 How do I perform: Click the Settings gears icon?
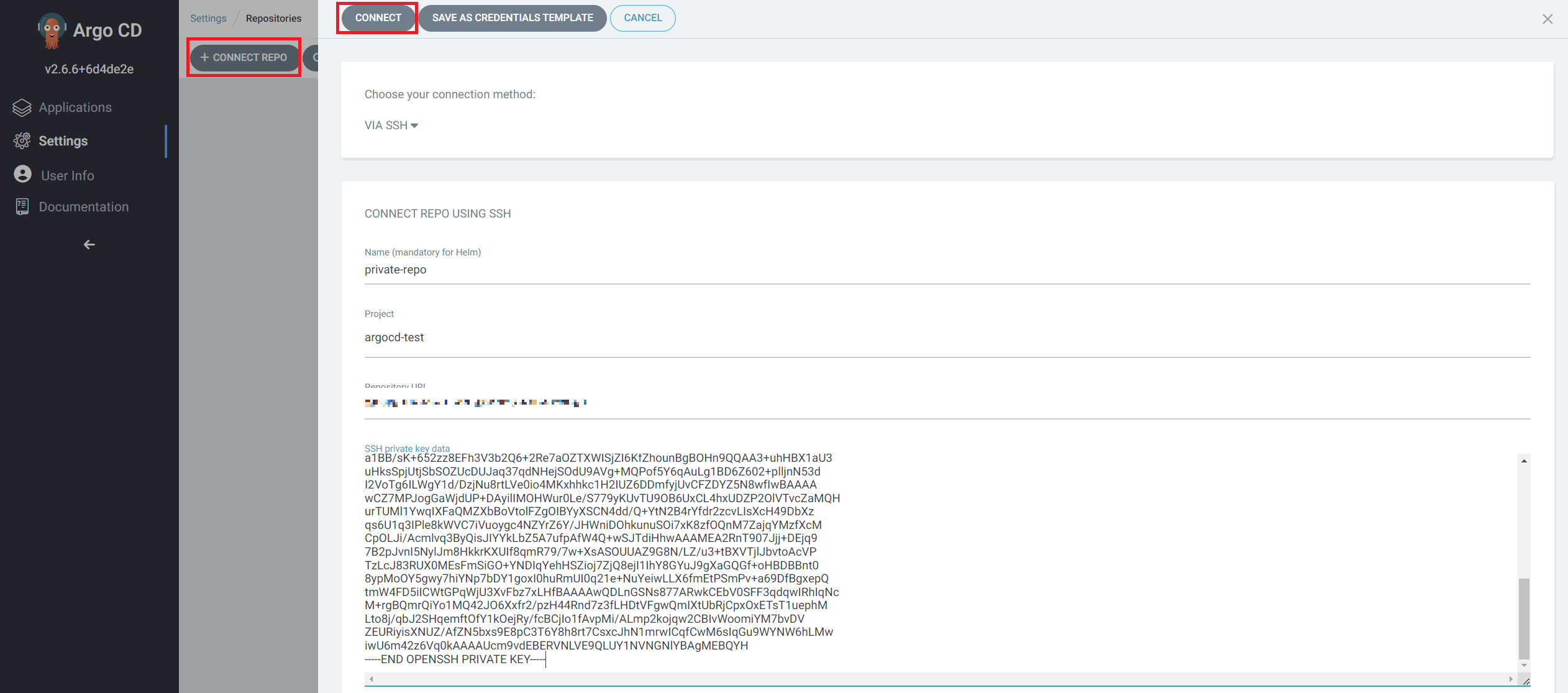[x=22, y=141]
